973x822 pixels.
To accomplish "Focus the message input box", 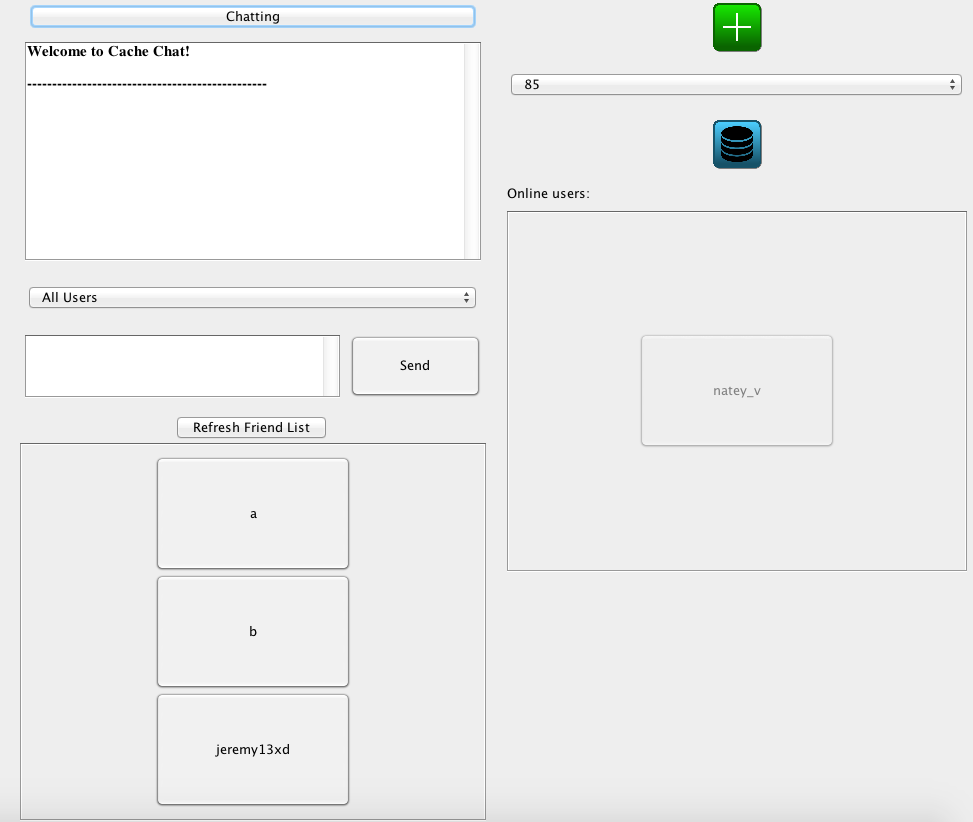I will [x=175, y=366].
